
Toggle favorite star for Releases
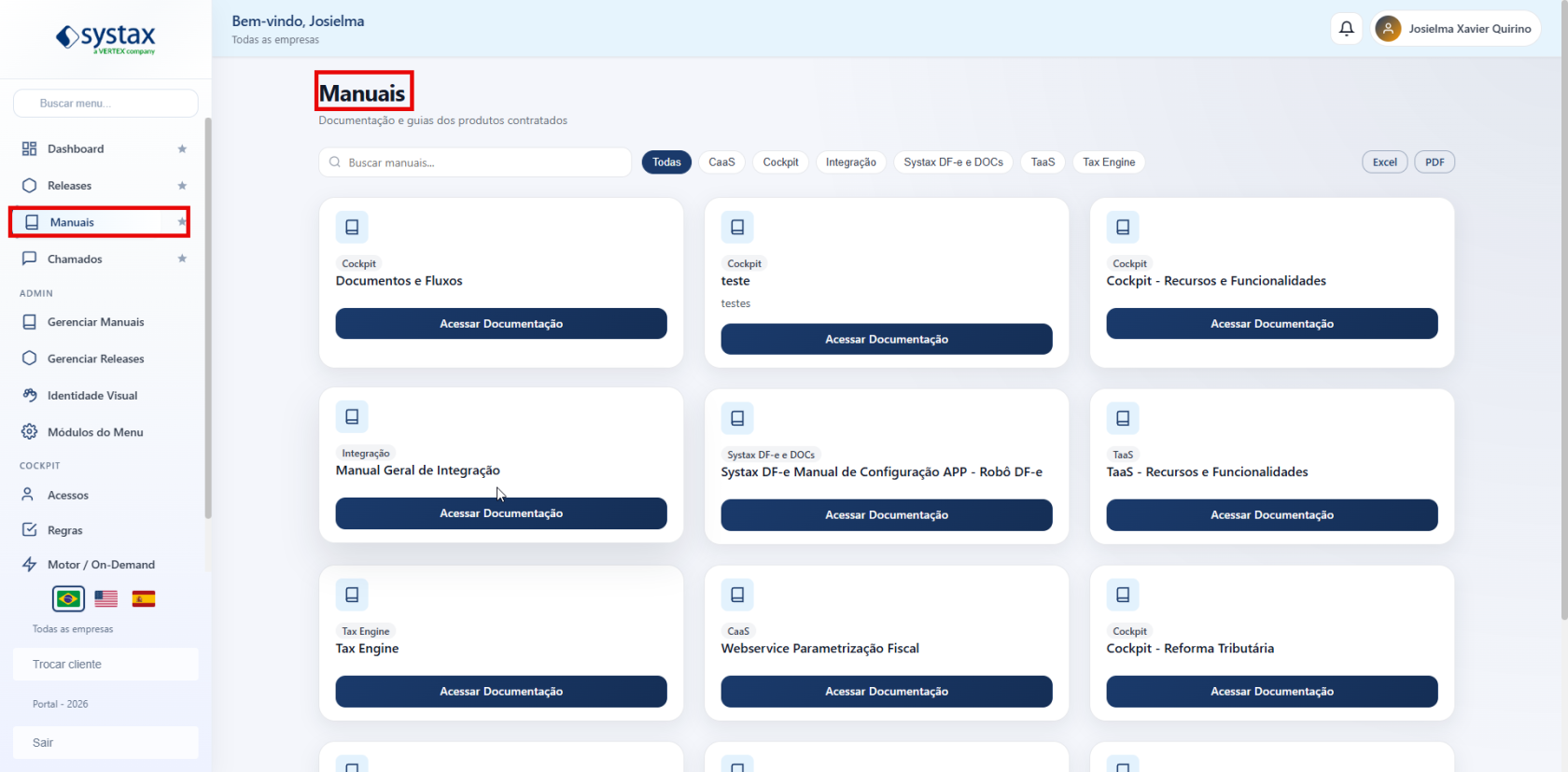coord(182,186)
